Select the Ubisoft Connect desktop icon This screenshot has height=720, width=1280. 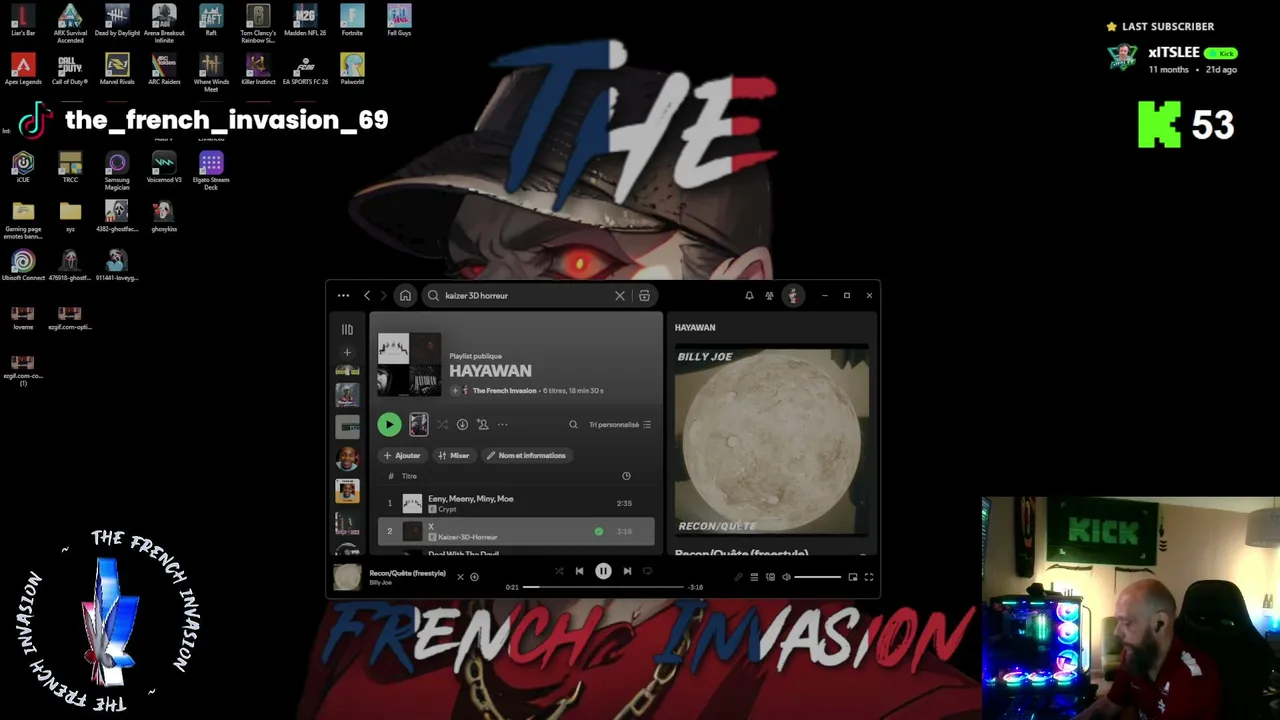(23, 265)
